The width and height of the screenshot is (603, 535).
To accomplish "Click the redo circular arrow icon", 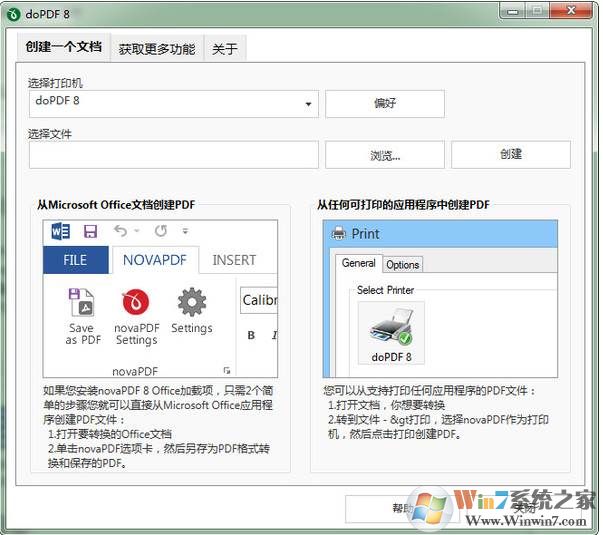I will point(159,231).
